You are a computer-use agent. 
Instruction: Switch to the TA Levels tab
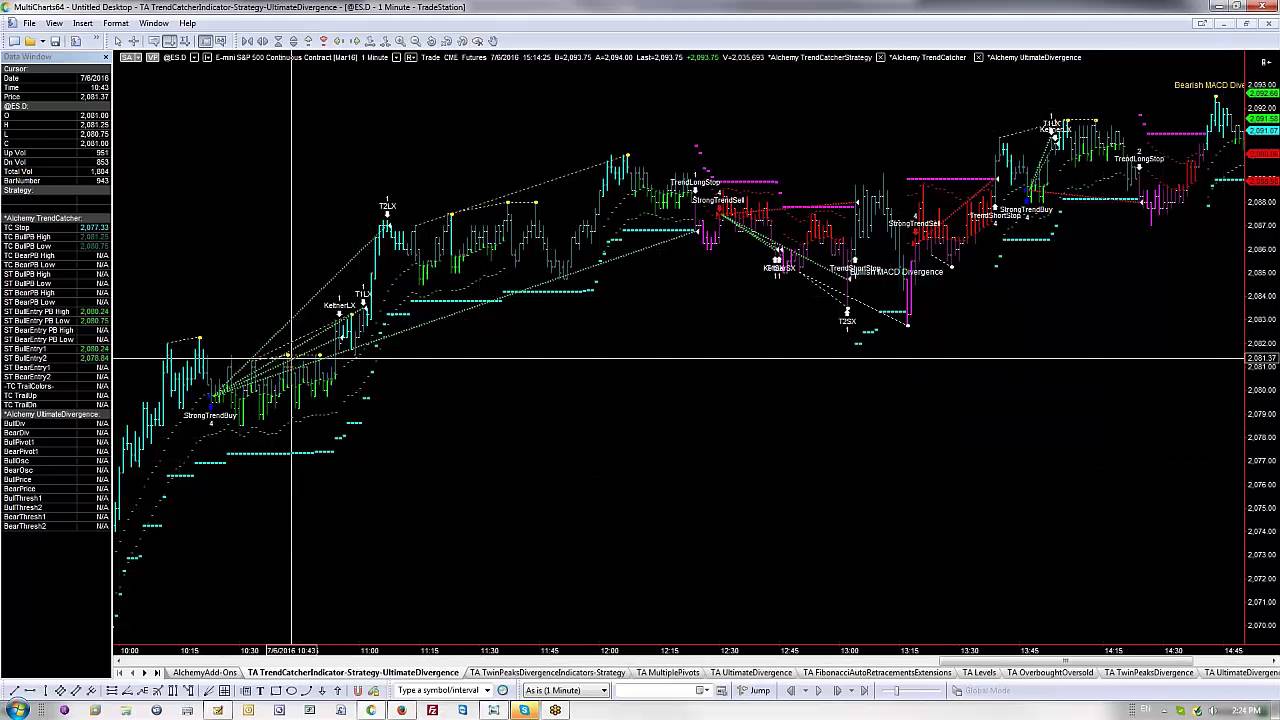click(979, 672)
